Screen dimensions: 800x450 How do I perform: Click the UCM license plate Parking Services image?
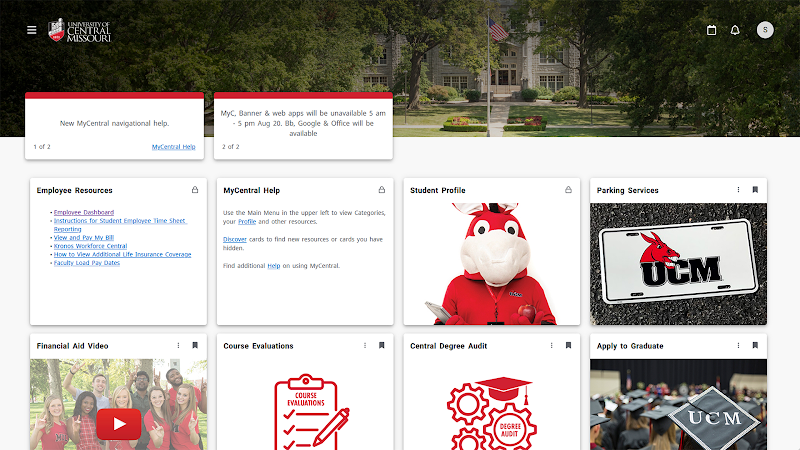point(679,264)
